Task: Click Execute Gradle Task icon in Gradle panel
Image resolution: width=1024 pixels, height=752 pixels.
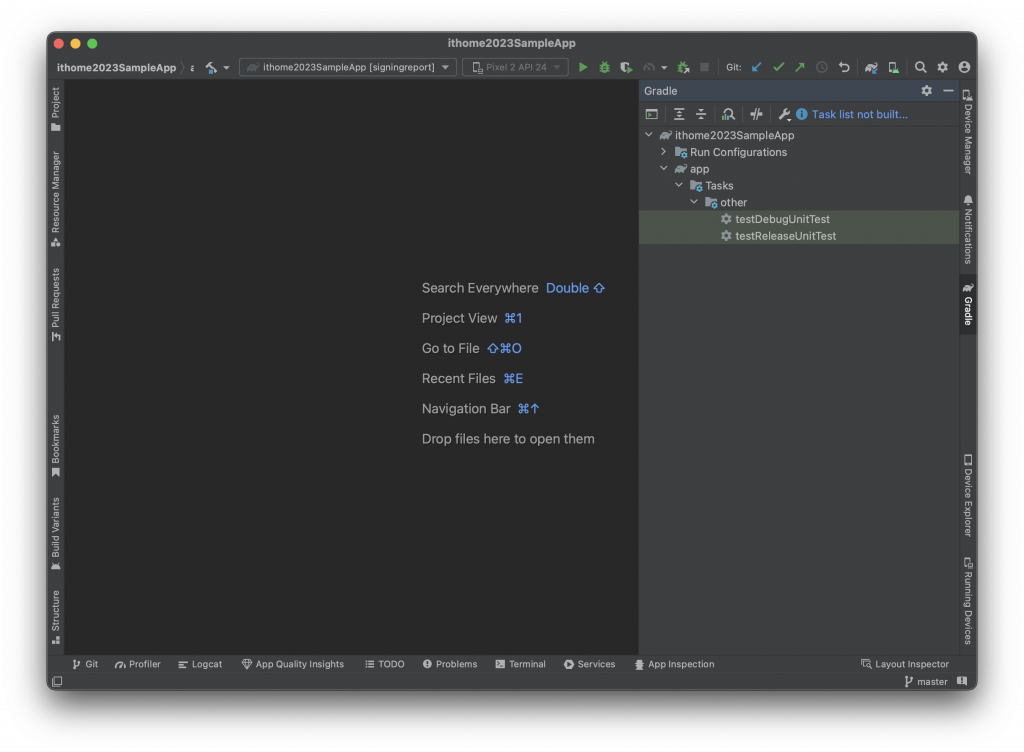Action: pos(652,115)
